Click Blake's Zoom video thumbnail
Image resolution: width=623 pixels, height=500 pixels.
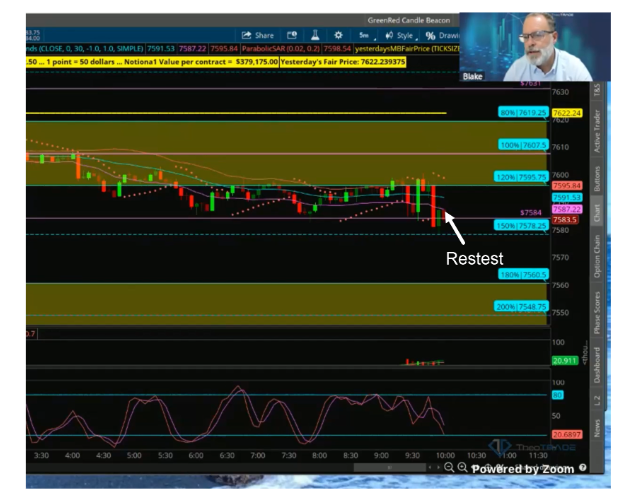(535, 47)
